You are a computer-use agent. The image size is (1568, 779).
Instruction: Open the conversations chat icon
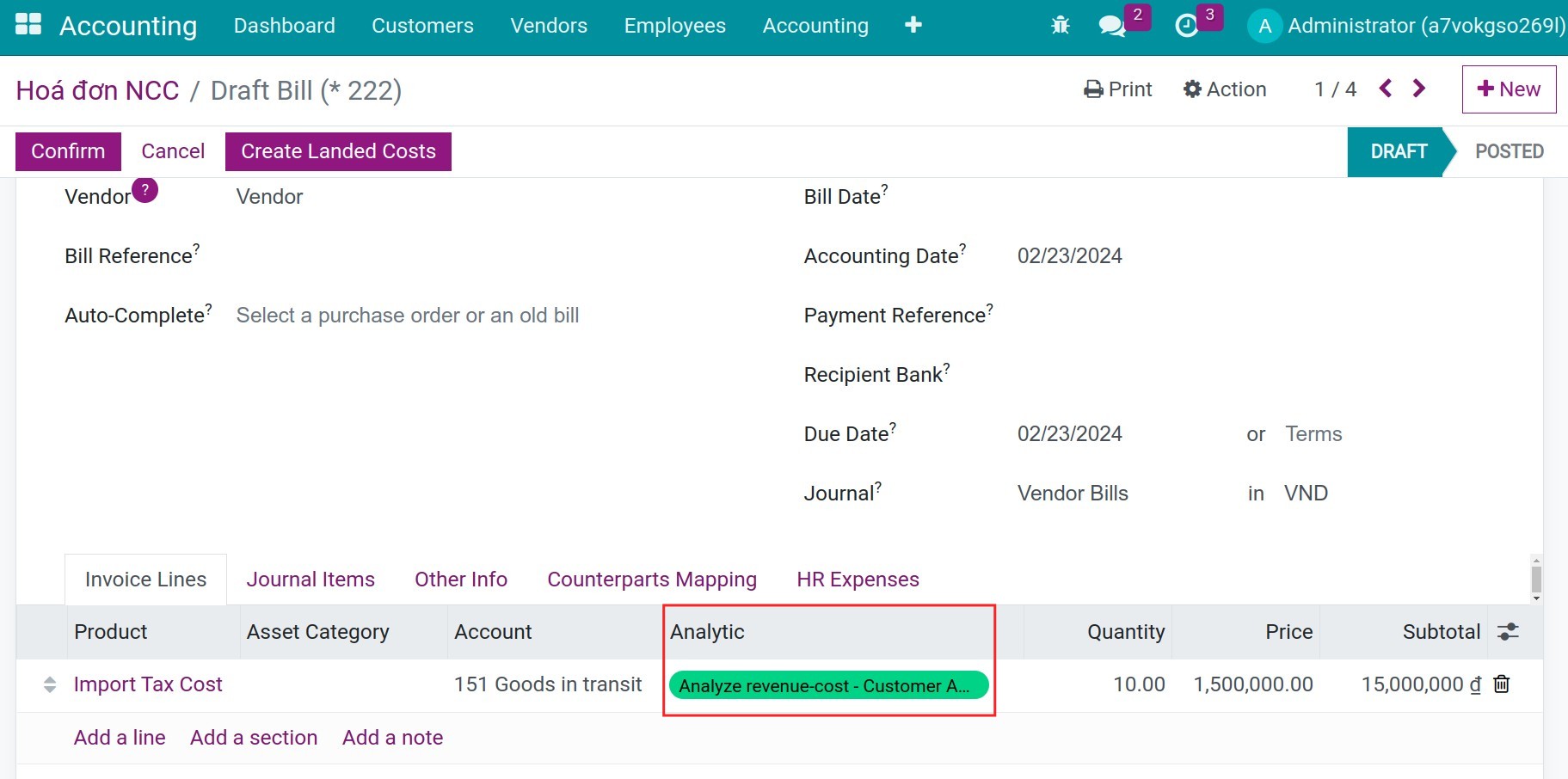coord(1112,26)
